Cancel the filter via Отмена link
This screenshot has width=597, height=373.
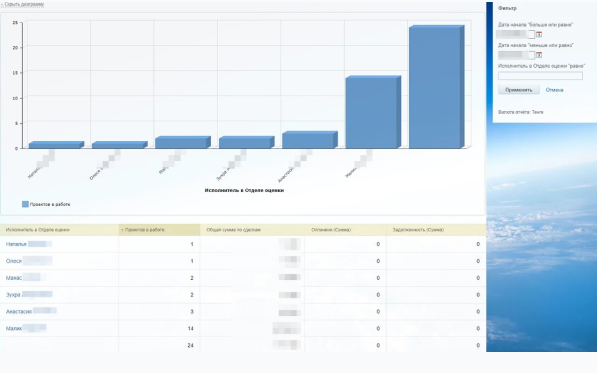[x=554, y=90]
